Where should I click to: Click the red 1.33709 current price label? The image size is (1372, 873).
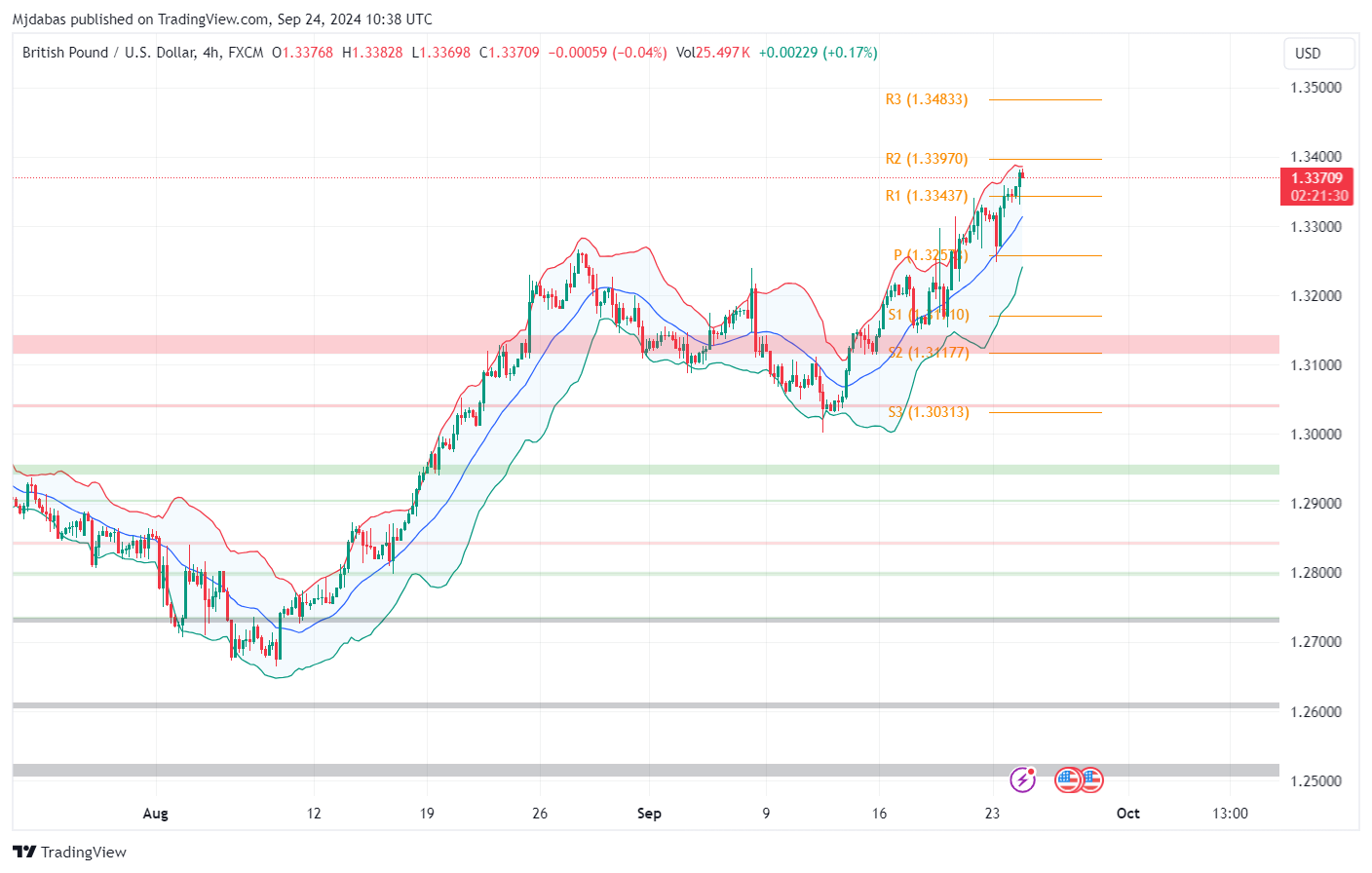click(x=1316, y=178)
